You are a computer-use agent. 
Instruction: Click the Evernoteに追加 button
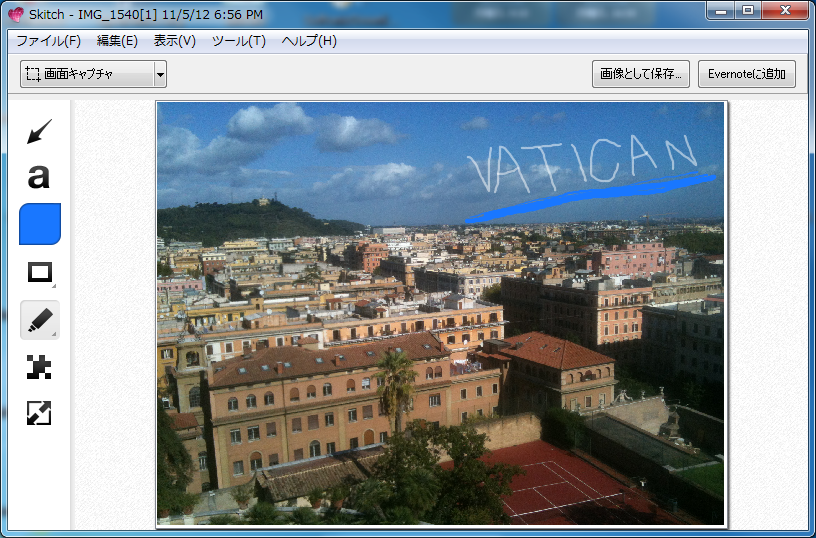(x=747, y=74)
